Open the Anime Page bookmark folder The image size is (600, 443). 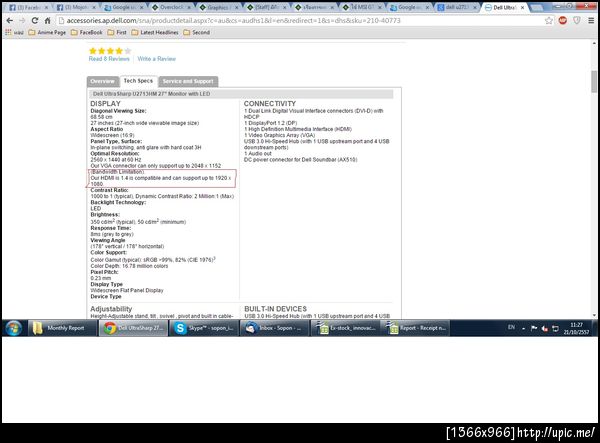click(47, 33)
